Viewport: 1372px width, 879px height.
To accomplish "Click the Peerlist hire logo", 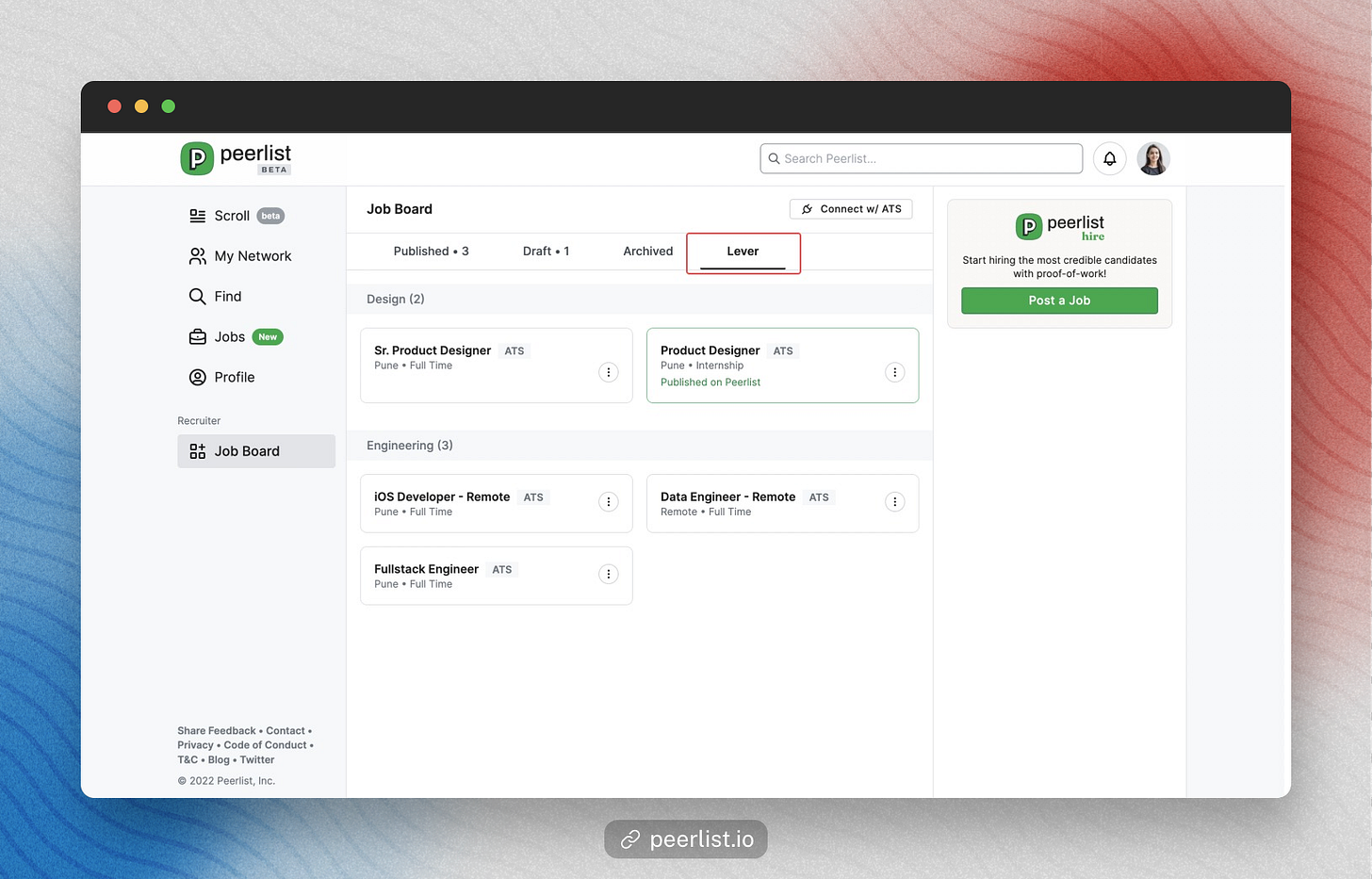I will point(1059,227).
